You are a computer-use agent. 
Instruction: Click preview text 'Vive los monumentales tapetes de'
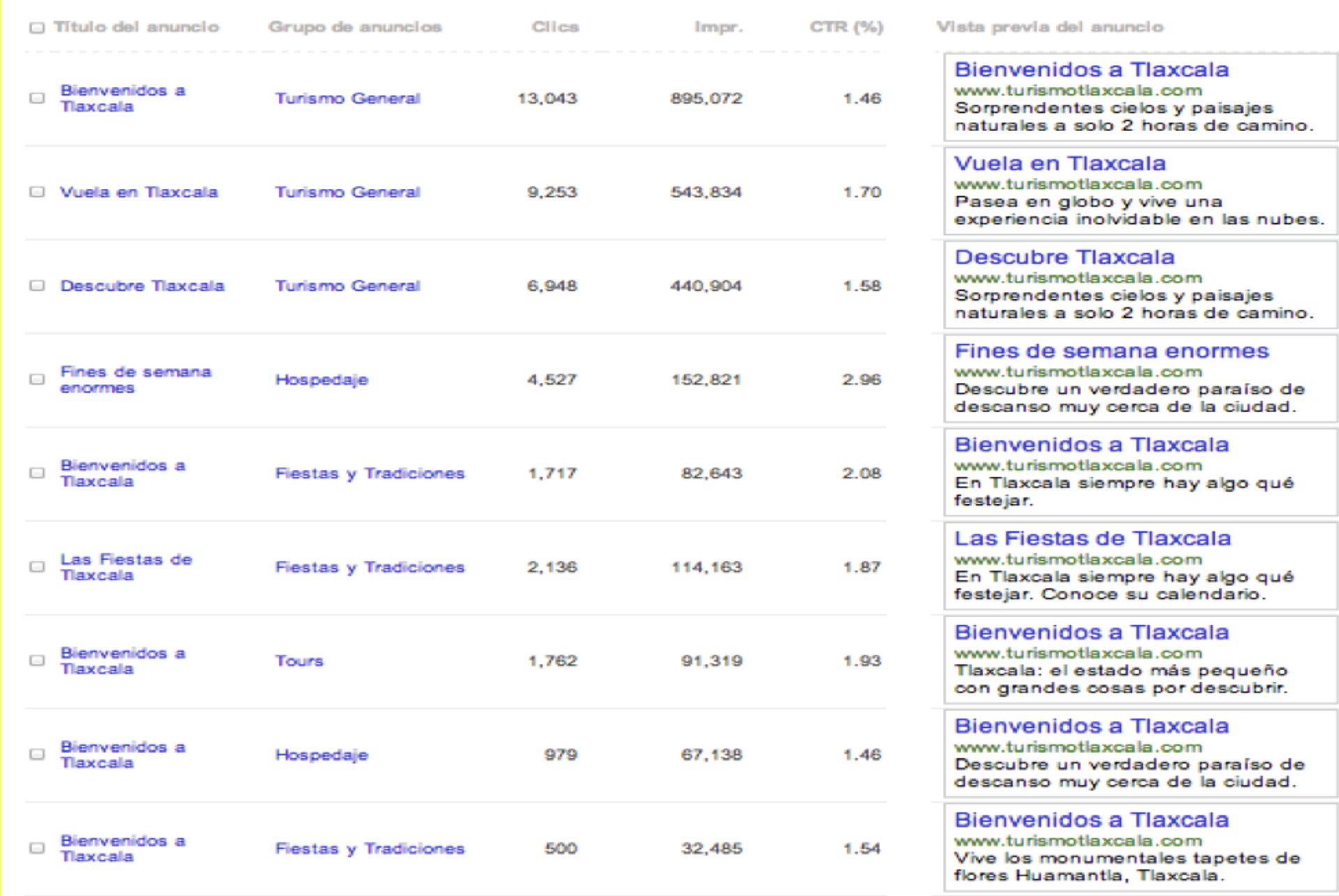coord(1127,858)
